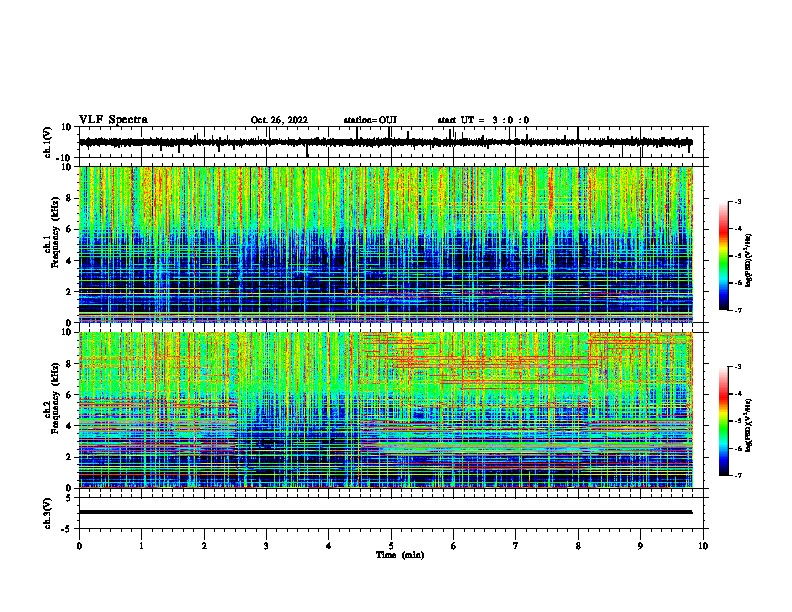Click time-axis tick label "1"
Image resolution: width=792 pixels, height=612 pixels.
142,546
